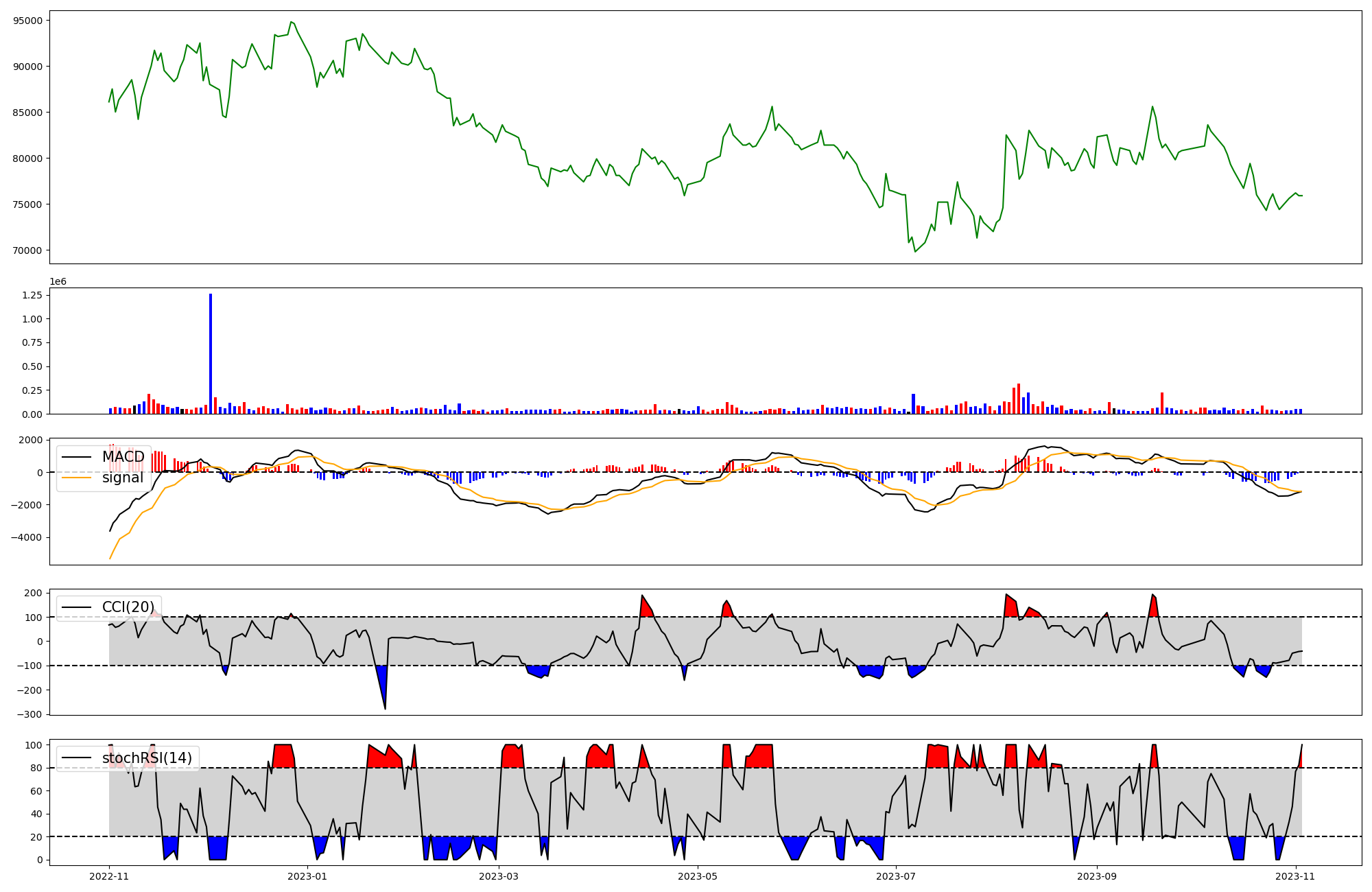The image size is (1372, 892).
Task: Select the stochRSI(14) legend entry
Action: pyautogui.click(x=147, y=758)
